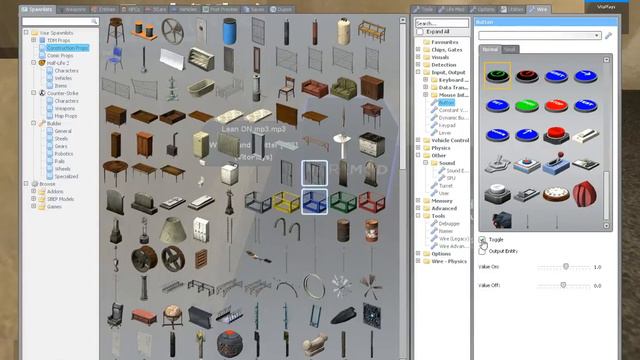The image size is (640, 360).
Task: Spawn the green armchair prop
Action: pos(343,88)
